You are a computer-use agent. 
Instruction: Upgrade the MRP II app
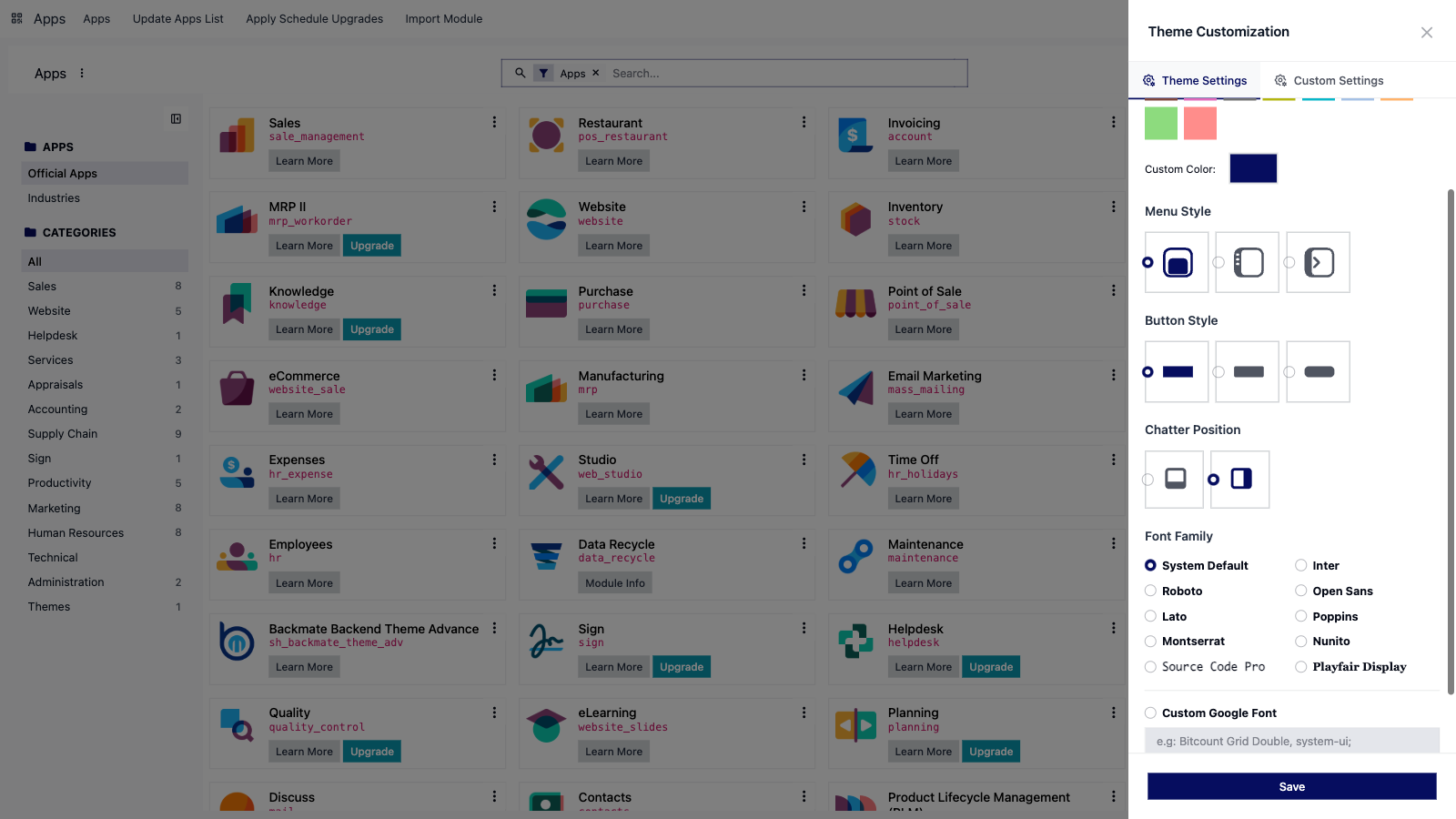tap(372, 246)
